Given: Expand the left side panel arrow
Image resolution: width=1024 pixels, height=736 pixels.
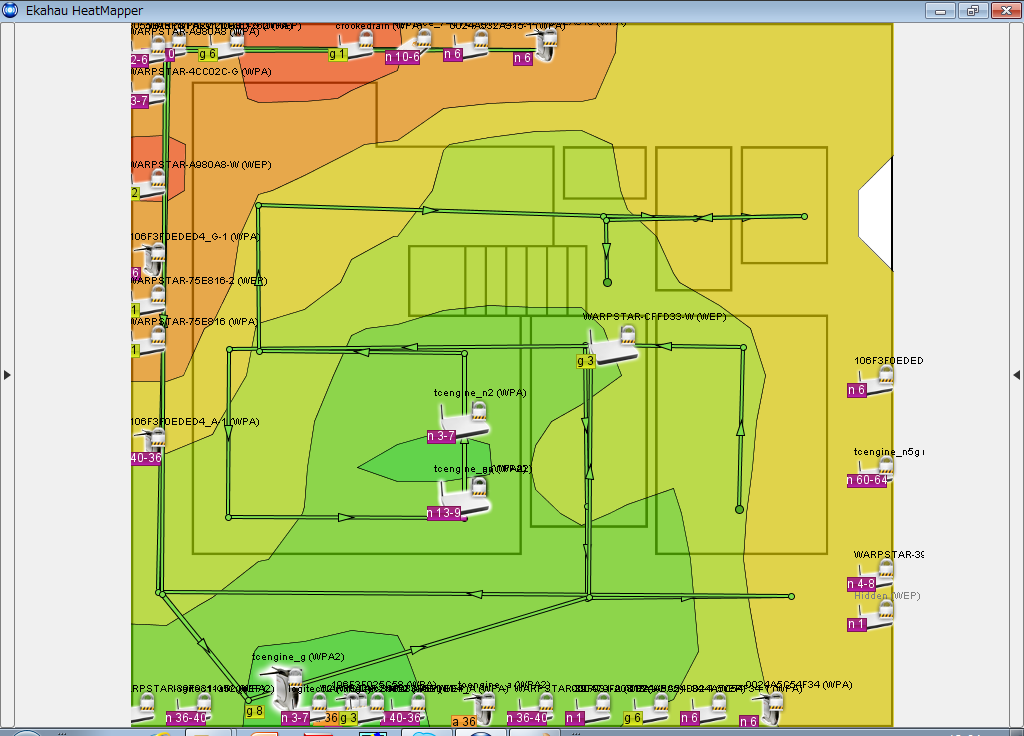Looking at the screenshot, I should coord(7,375).
